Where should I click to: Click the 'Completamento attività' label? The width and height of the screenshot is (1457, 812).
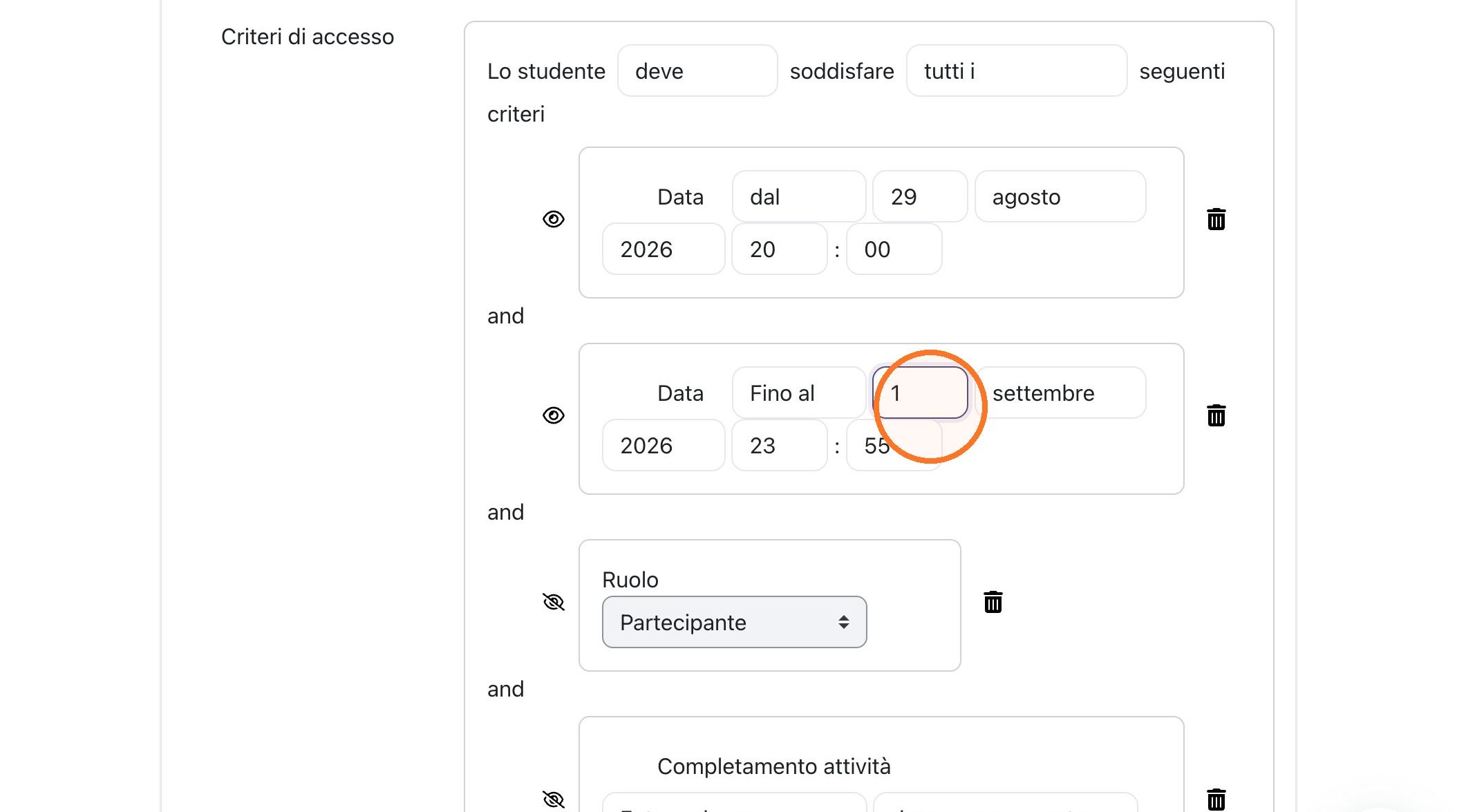(x=773, y=766)
